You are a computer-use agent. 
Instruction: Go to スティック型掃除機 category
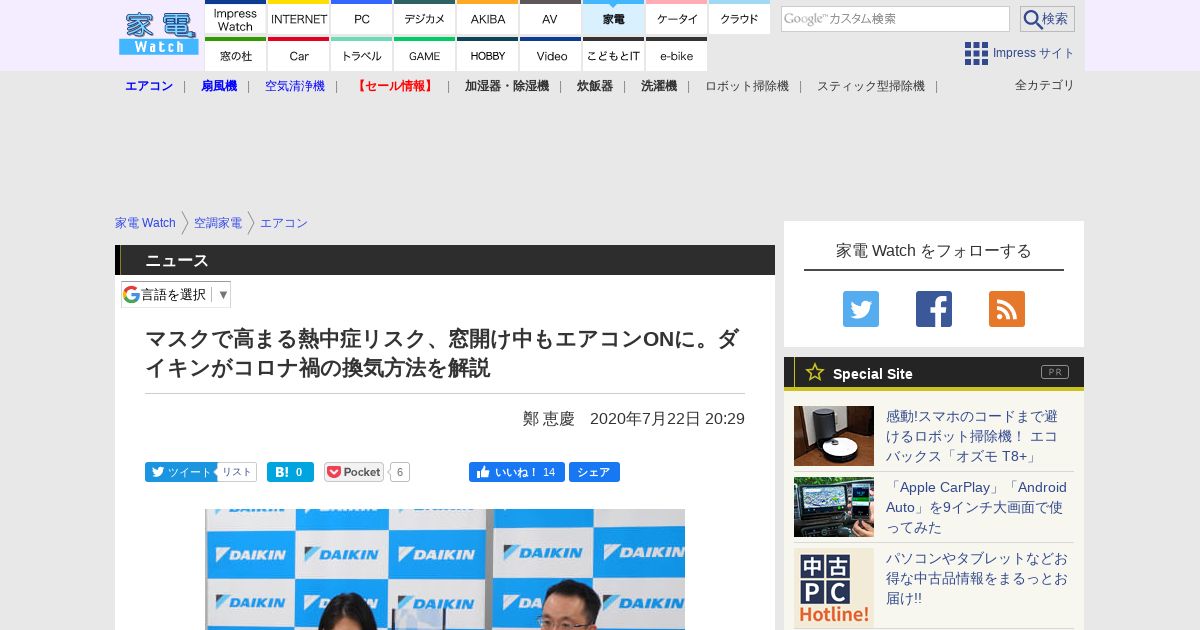(x=871, y=86)
